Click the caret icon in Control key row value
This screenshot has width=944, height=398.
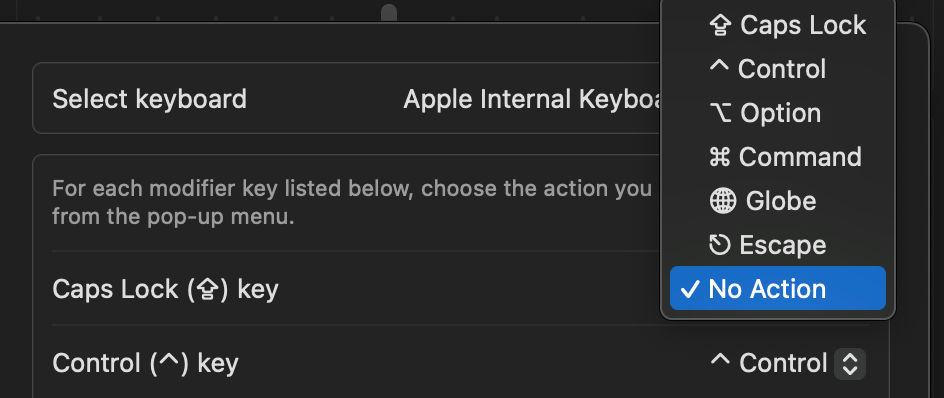pos(719,360)
